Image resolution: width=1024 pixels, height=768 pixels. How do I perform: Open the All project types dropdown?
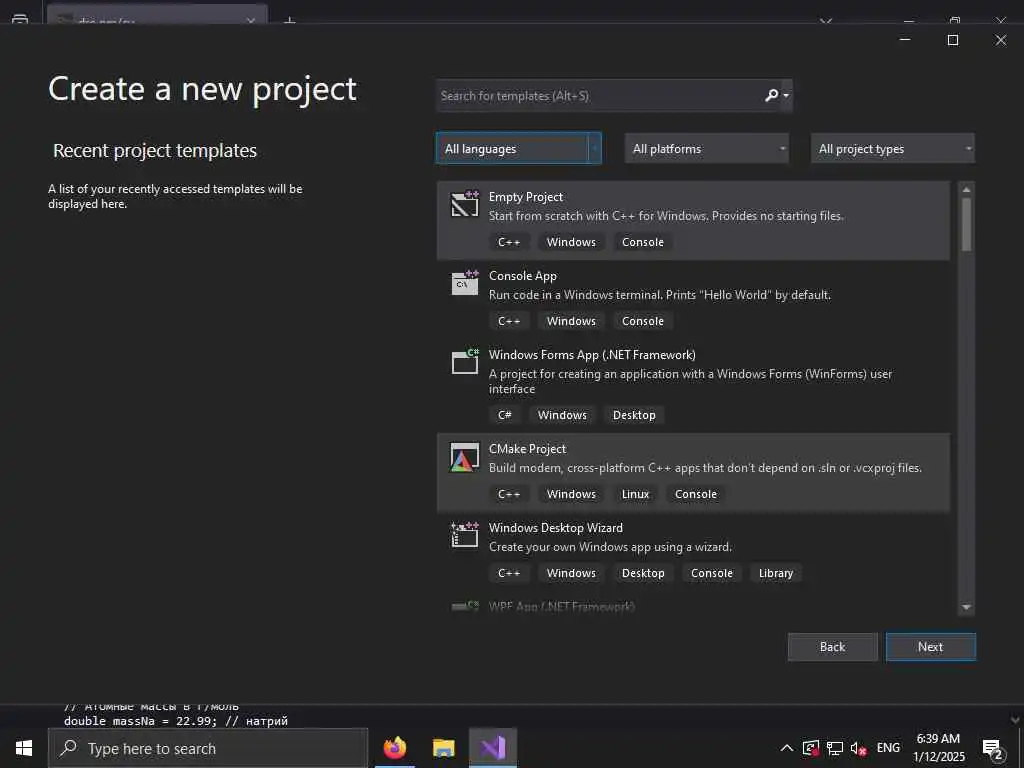click(x=893, y=149)
